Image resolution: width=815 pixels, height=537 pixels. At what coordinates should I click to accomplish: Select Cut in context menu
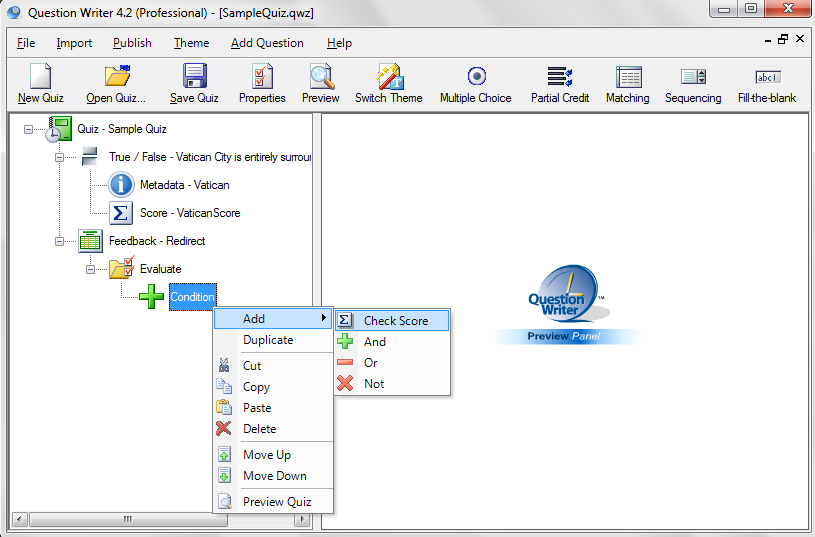[273, 365]
